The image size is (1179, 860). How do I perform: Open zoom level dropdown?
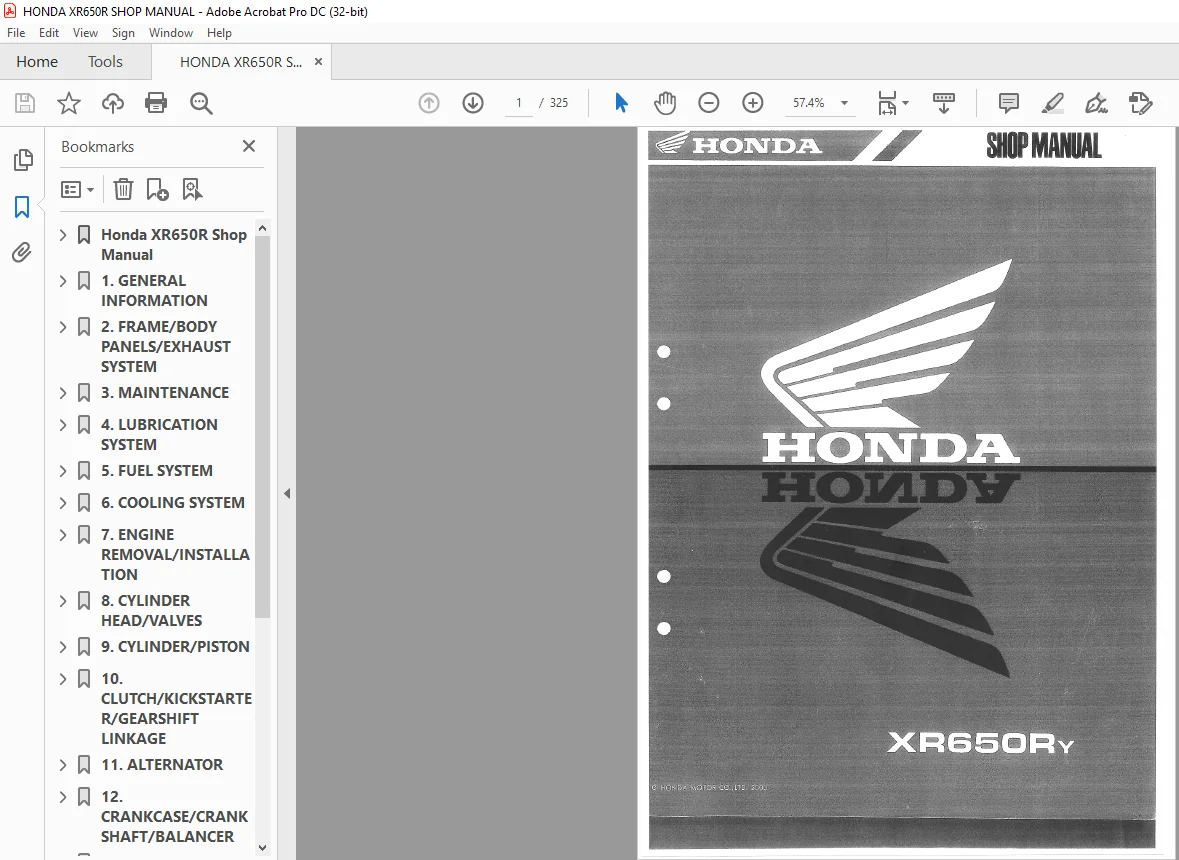tap(844, 103)
